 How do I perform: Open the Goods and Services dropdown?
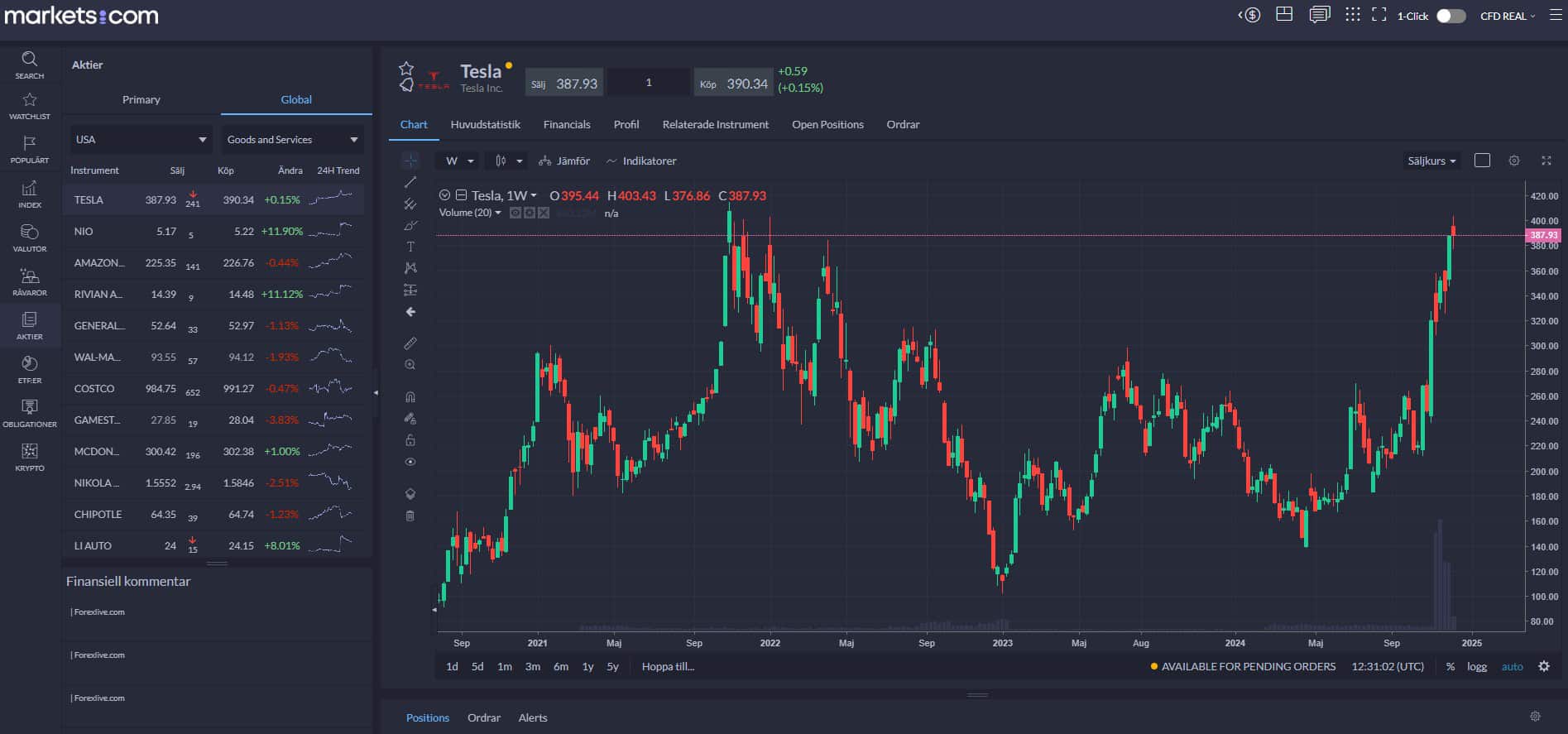[x=292, y=139]
